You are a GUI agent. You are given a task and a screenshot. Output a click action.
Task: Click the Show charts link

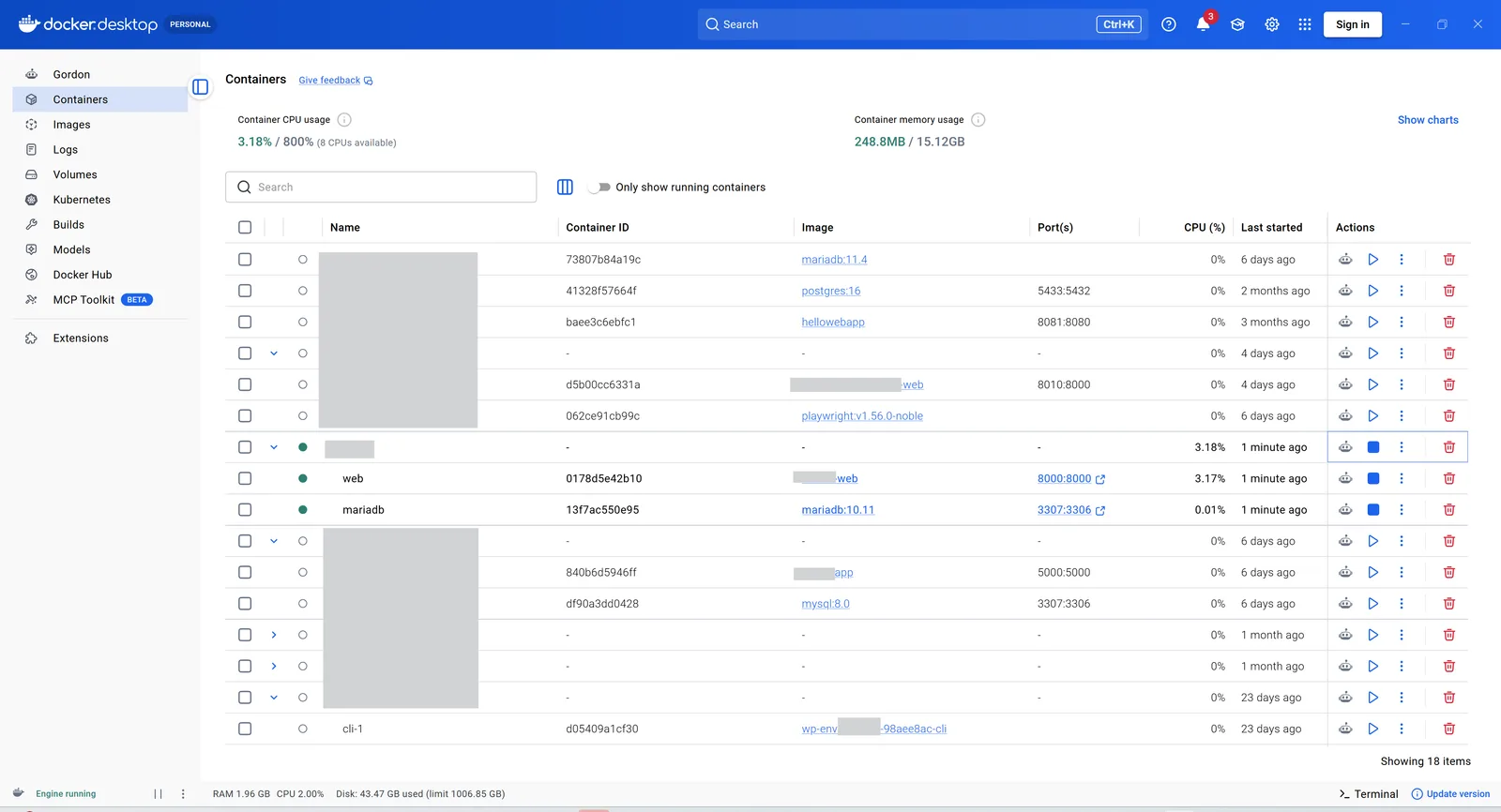1428,120
